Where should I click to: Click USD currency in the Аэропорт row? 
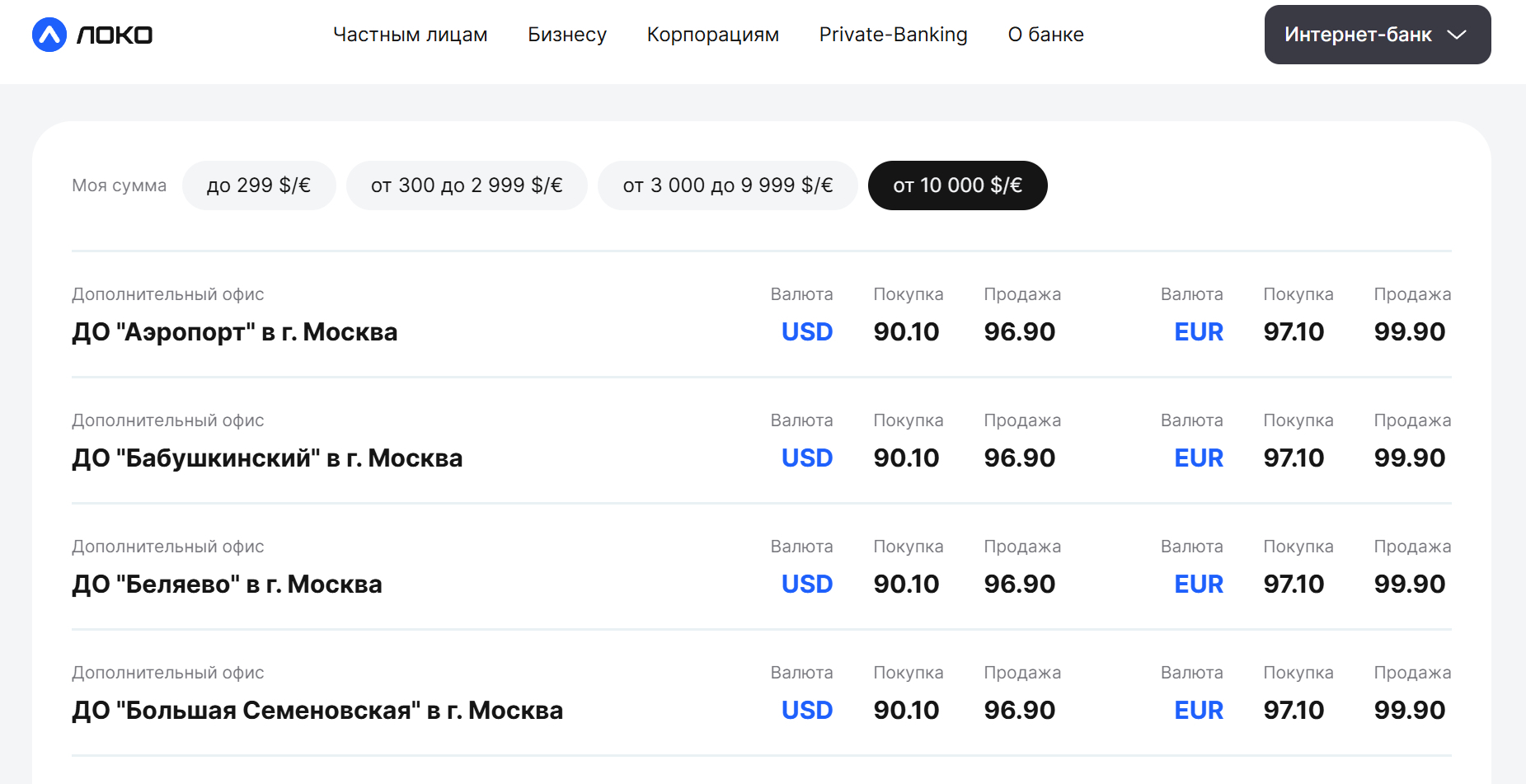click(806, 332)
